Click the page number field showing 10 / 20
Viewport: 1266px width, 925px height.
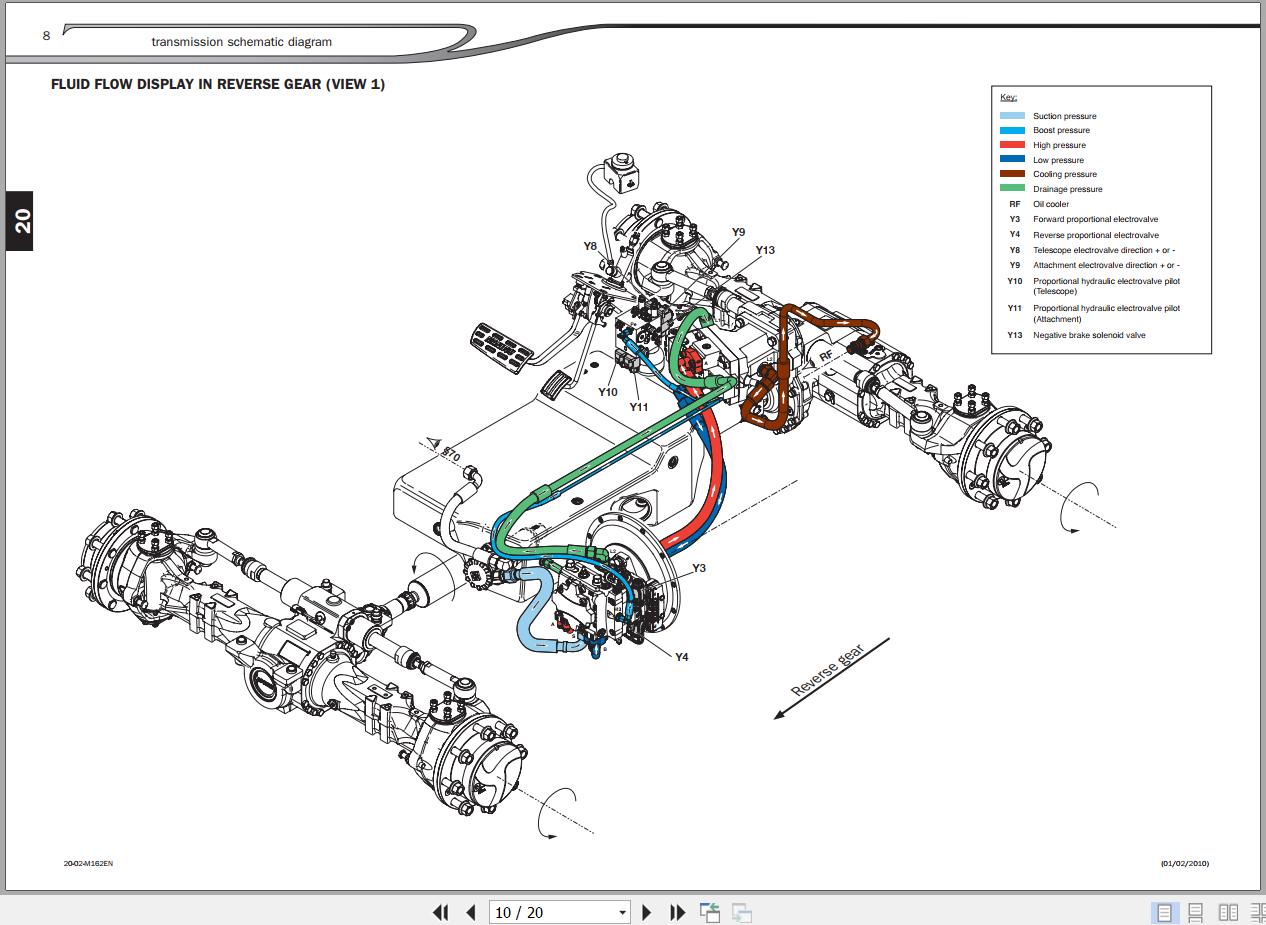click(552, 912)
